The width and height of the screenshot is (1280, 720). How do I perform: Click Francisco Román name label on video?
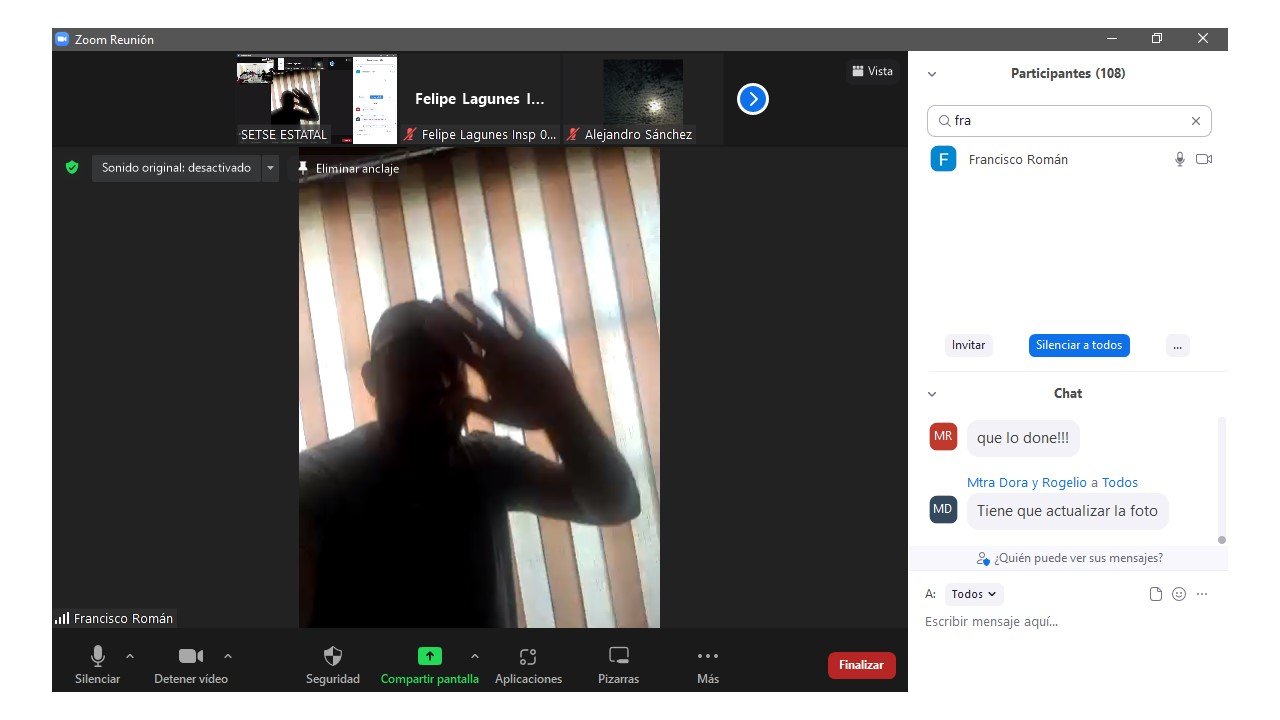point(123,618)
